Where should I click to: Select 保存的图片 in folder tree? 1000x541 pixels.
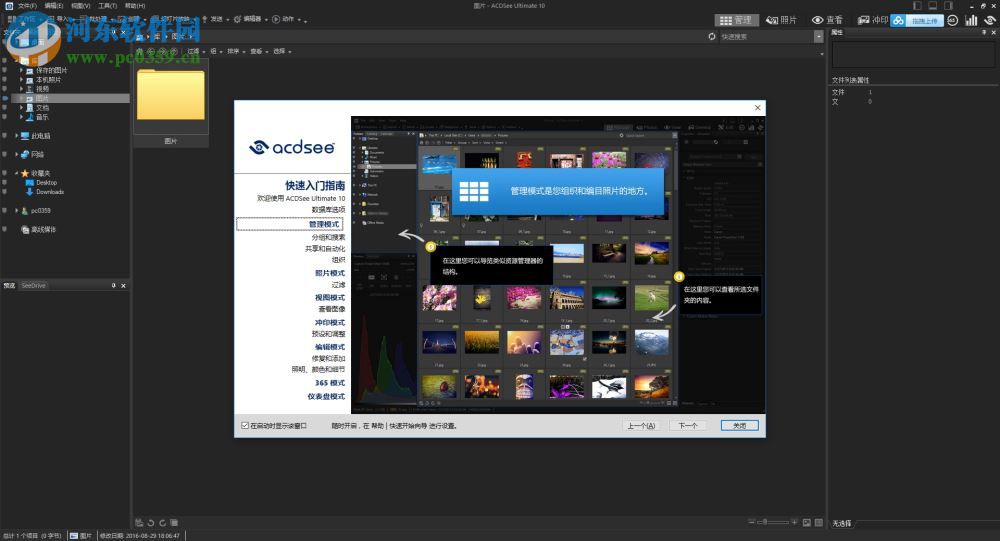click(x=51, y=70)
